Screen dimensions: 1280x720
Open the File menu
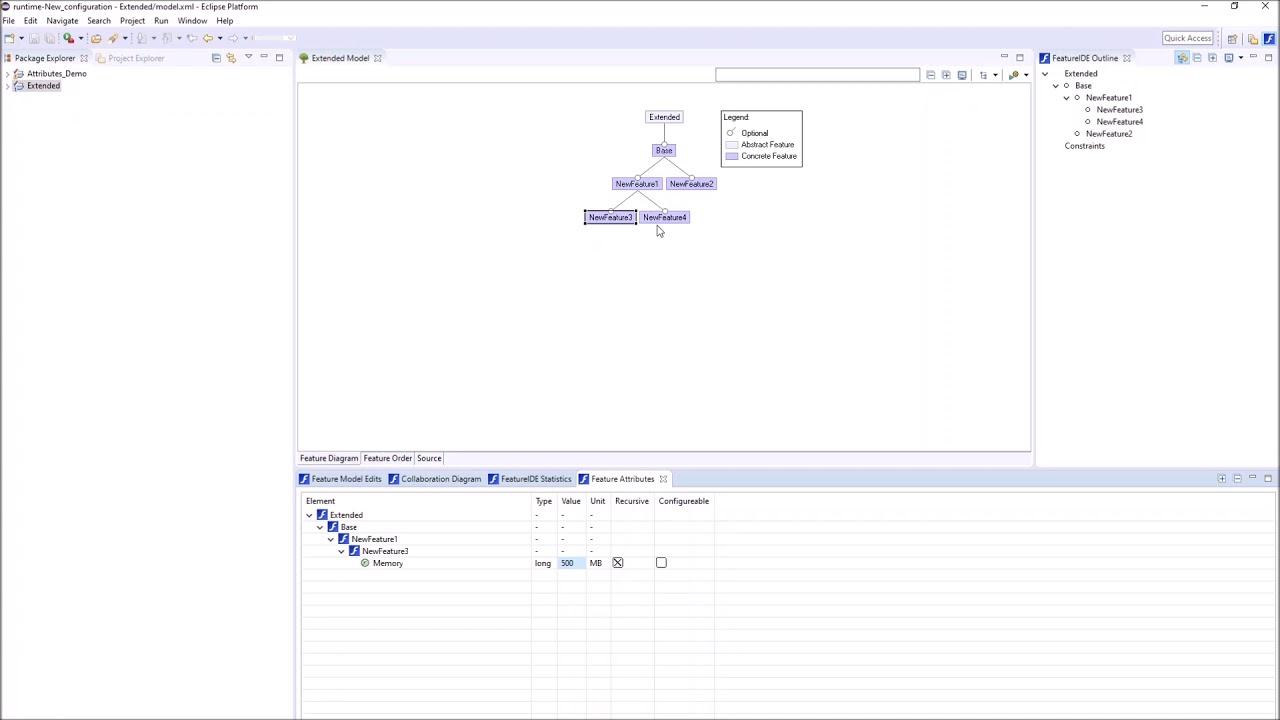pos(8,21)
